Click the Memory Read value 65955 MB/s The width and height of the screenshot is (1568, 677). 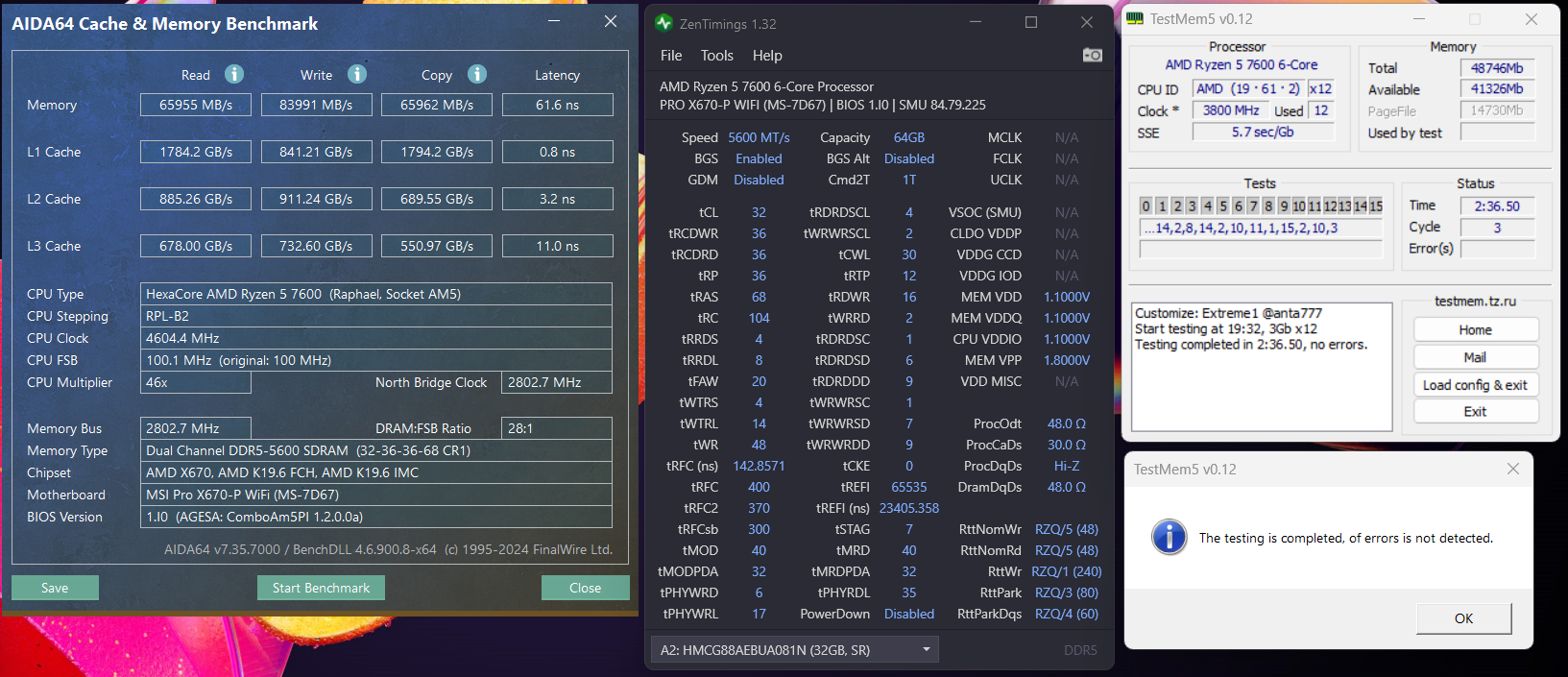(x=196, y=105)
